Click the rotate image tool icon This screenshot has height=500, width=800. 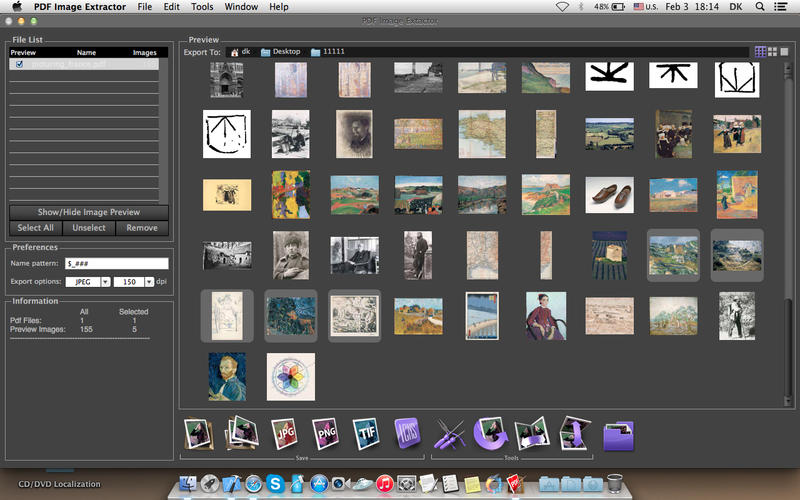click(490, 434)
